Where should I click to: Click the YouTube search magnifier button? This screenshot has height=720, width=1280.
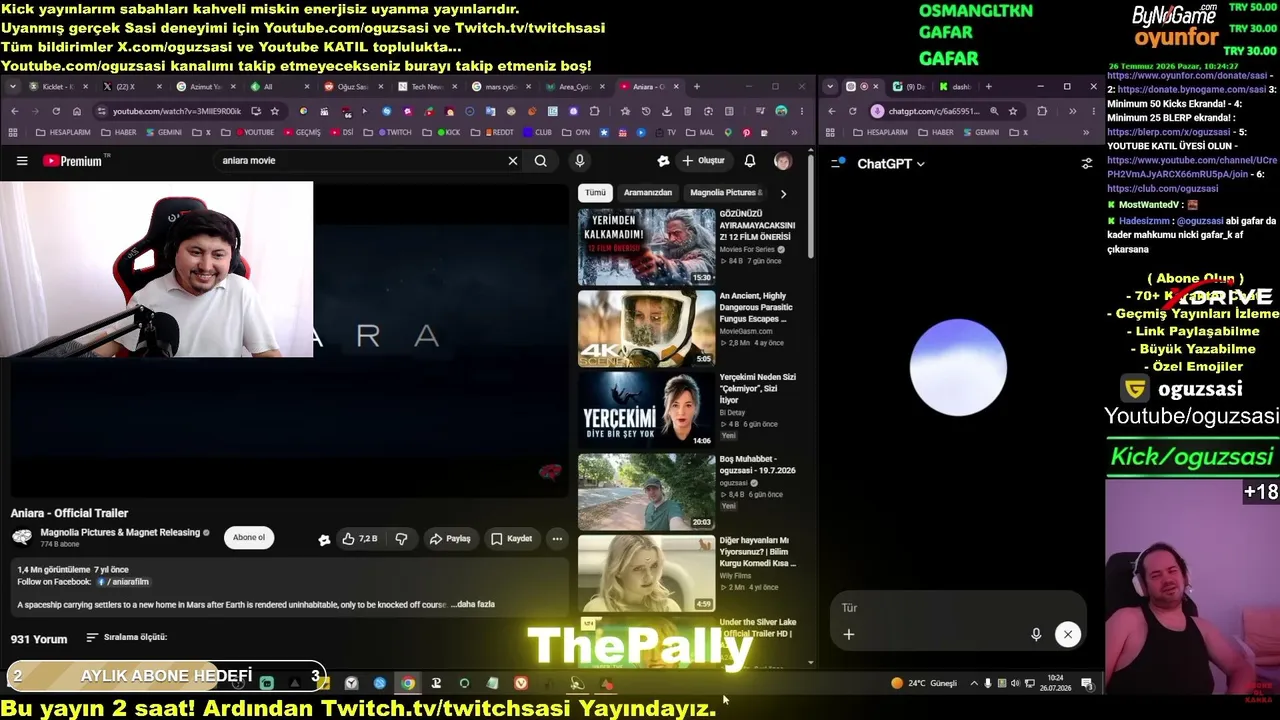(541, 161)
